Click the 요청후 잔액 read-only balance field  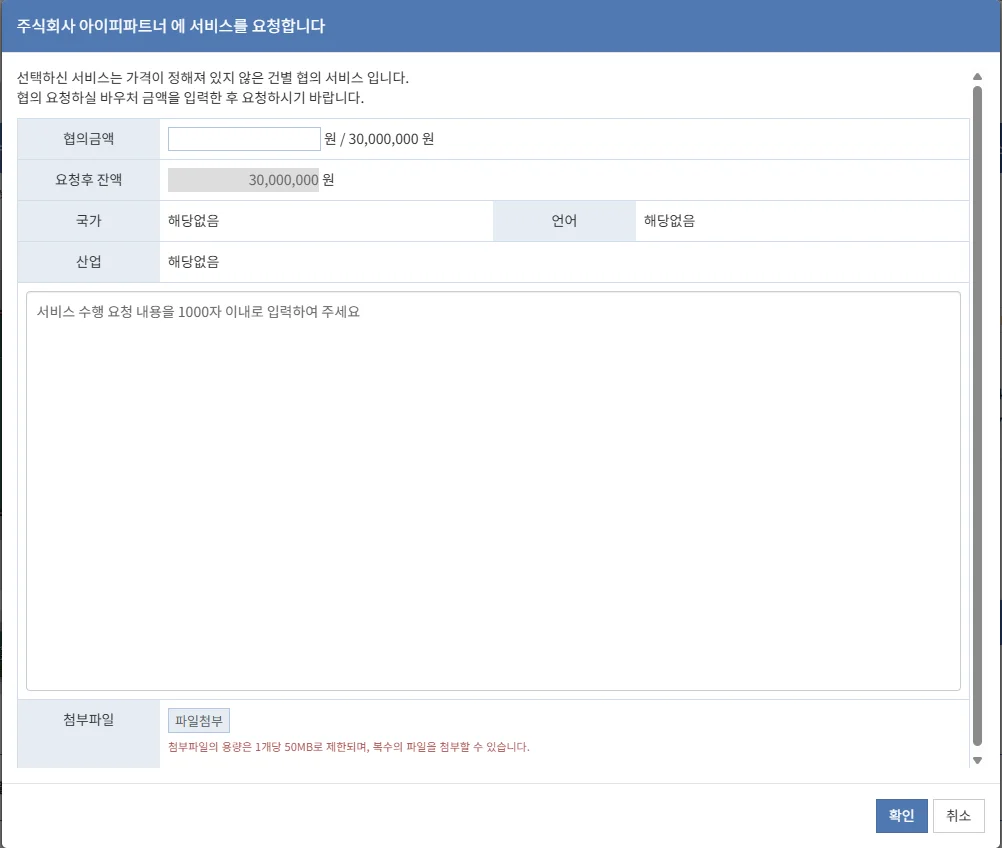[x=243, y=180]
